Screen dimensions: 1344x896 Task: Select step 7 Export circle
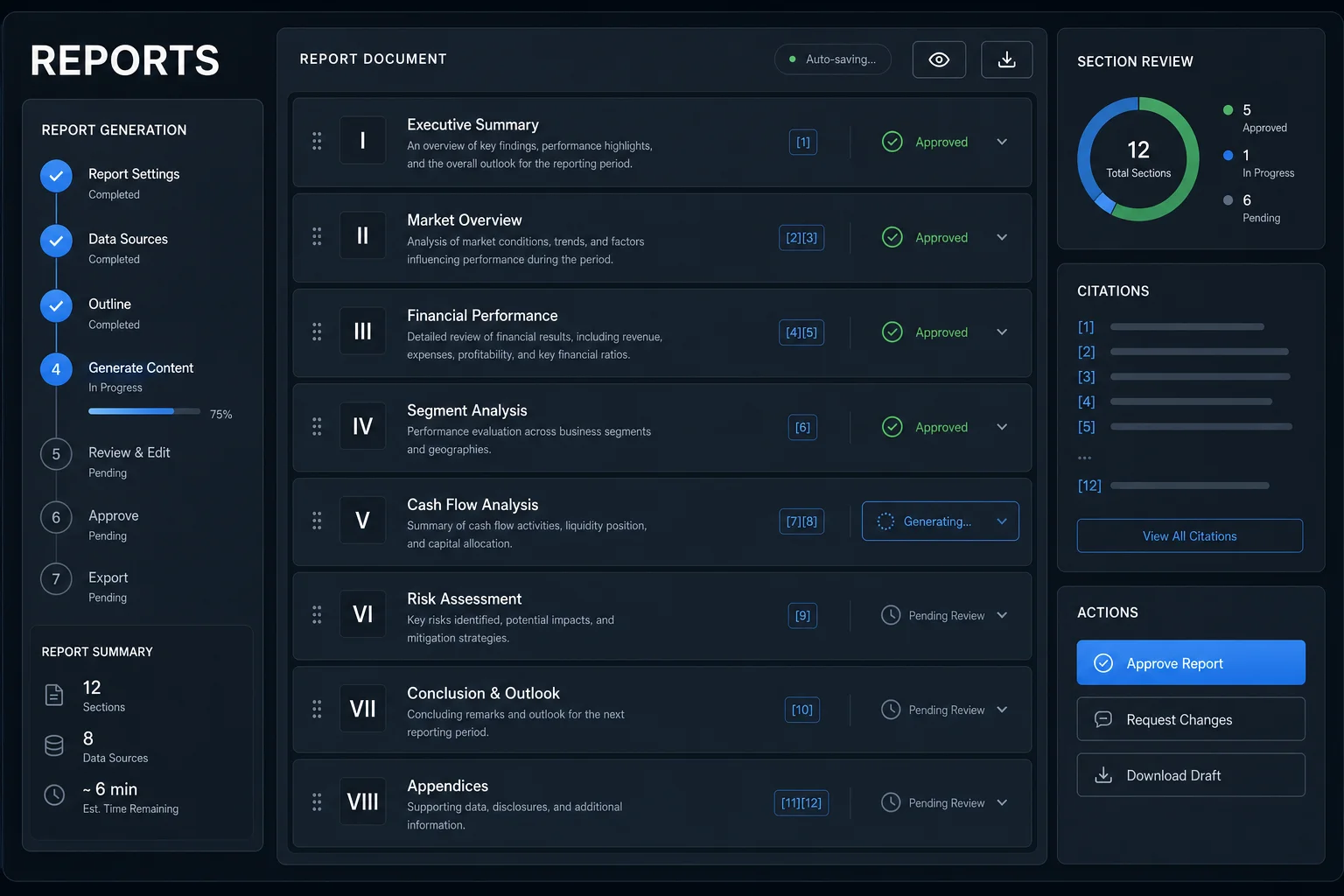(56, 579)
